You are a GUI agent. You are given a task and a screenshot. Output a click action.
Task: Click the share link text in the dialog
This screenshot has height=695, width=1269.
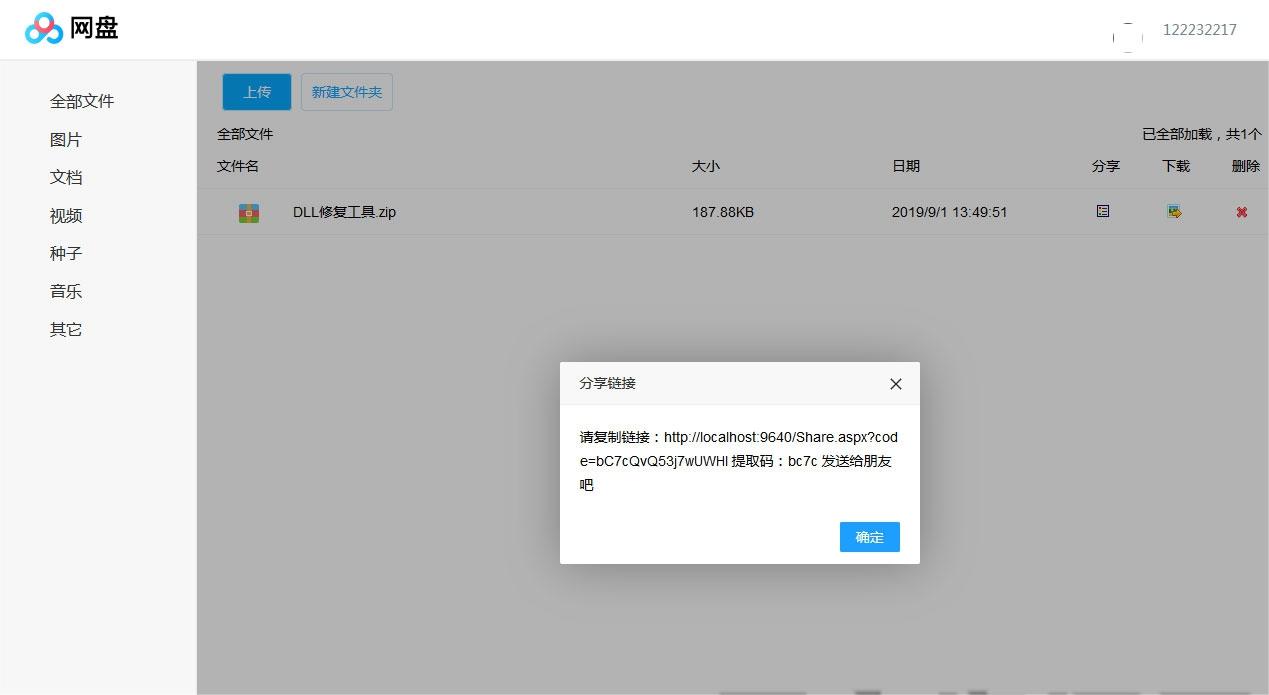point(738,450)
